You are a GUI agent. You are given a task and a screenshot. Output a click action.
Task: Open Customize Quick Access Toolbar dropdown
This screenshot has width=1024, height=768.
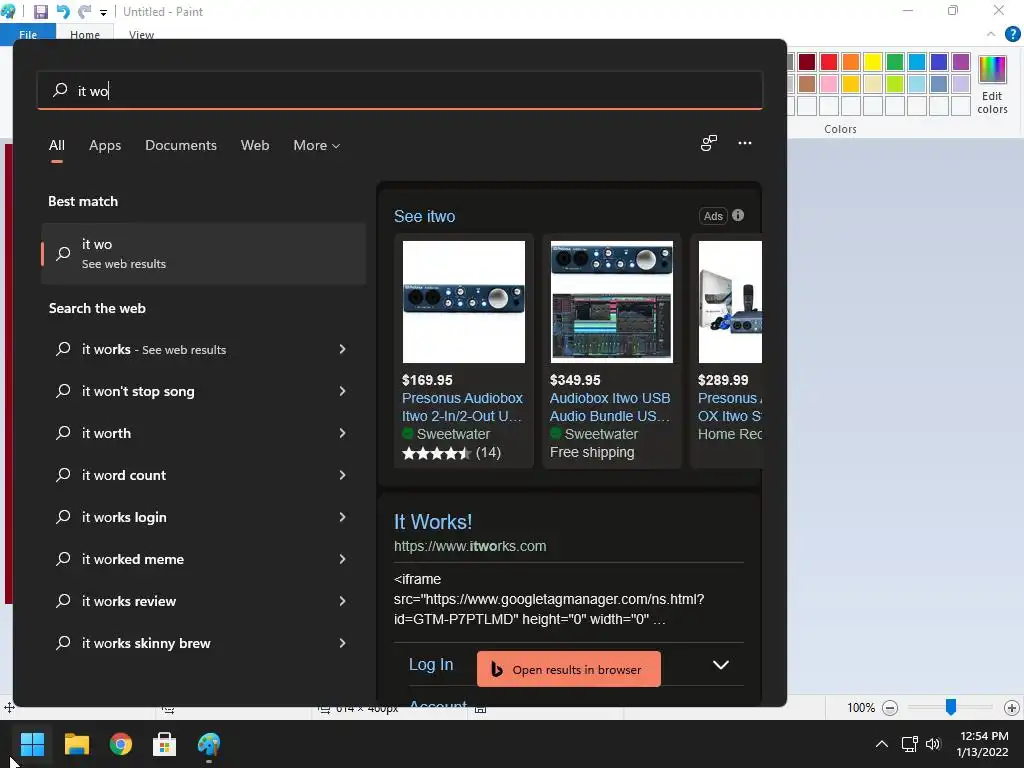click(x=103, y=12)
